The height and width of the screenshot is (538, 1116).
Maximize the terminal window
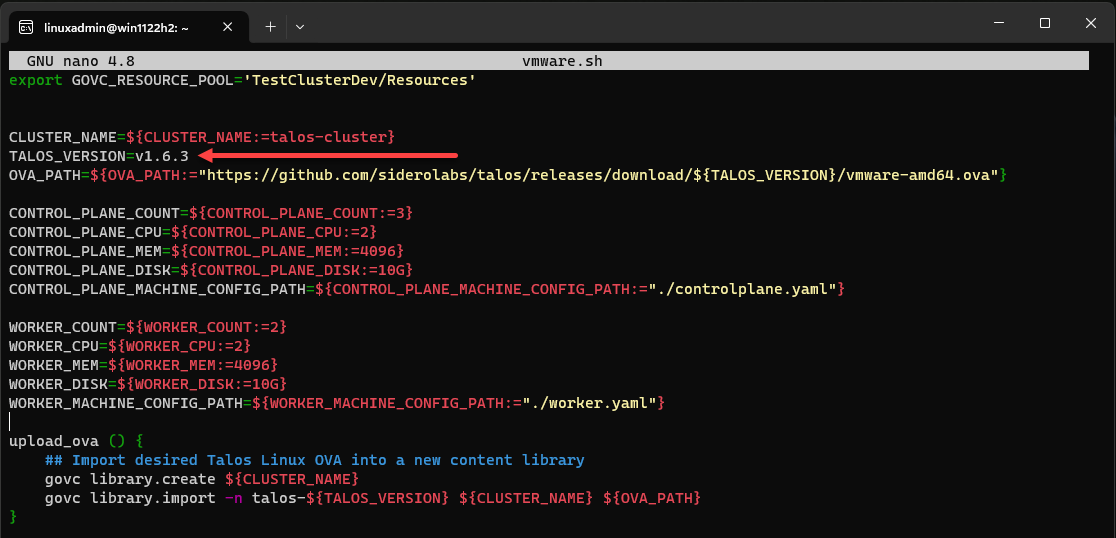point(1044,23)
